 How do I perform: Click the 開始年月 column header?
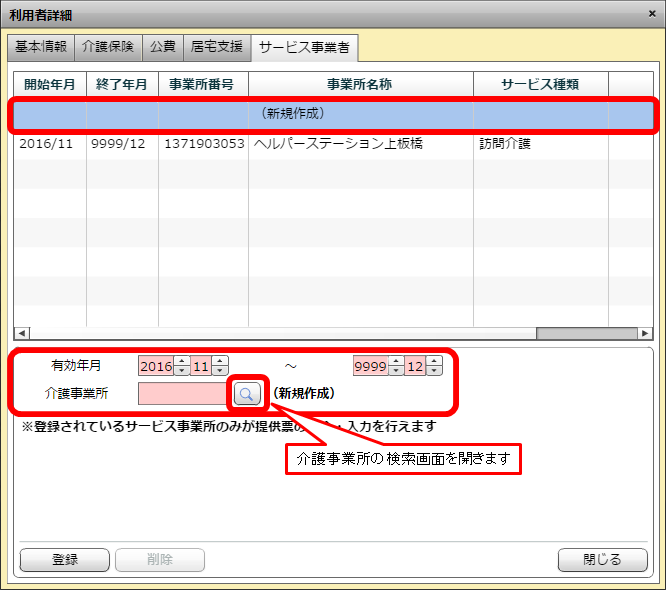[49, 84]
